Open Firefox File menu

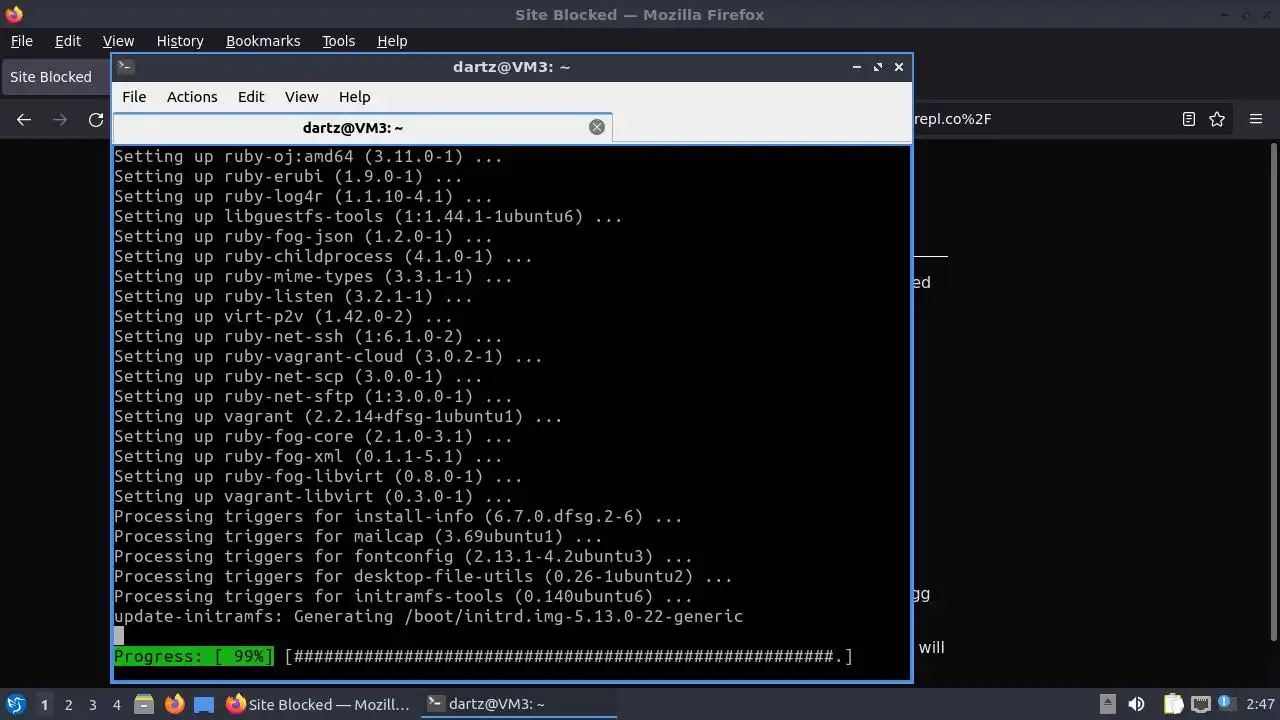[x=22, y=41]
